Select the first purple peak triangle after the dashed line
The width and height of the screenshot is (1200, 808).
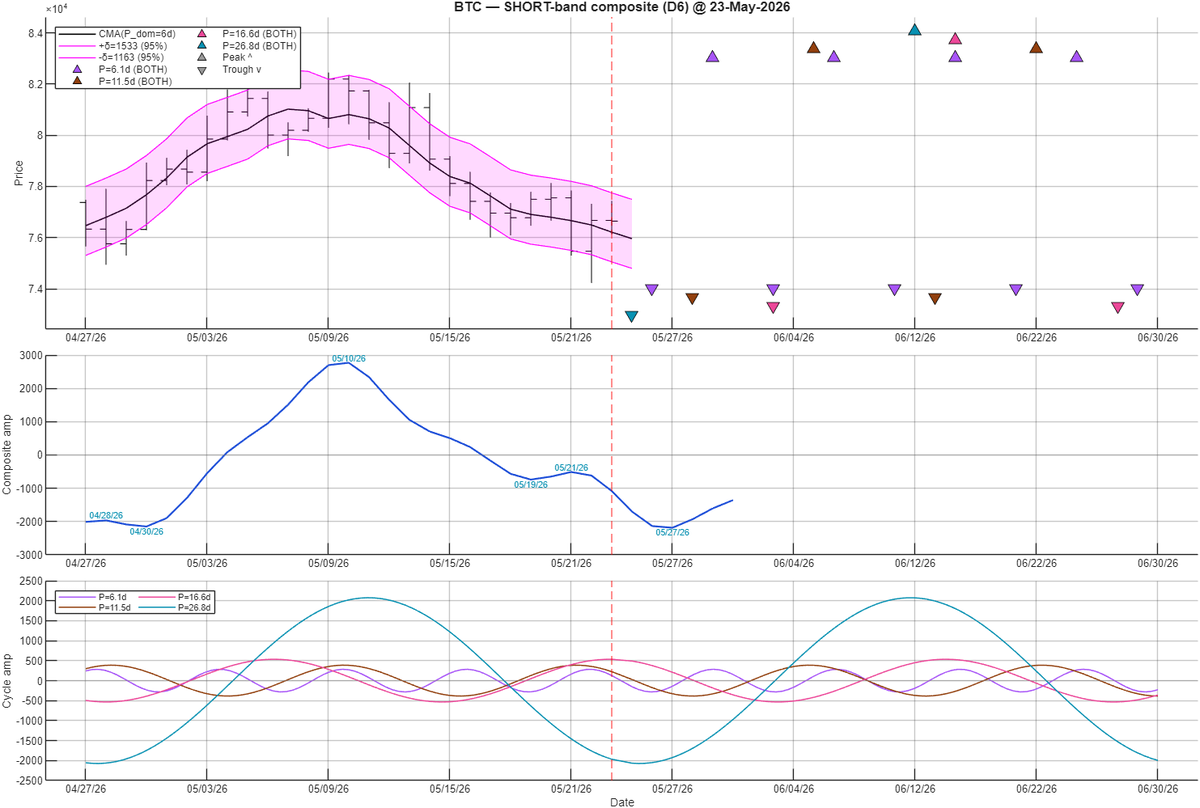click(712, 57)
